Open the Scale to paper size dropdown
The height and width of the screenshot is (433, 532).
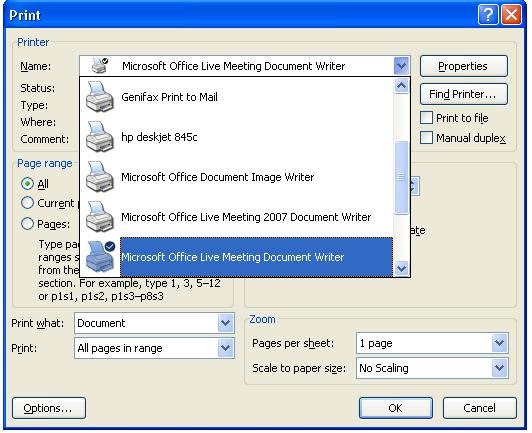pyautogui.click(x=499, y=368)
